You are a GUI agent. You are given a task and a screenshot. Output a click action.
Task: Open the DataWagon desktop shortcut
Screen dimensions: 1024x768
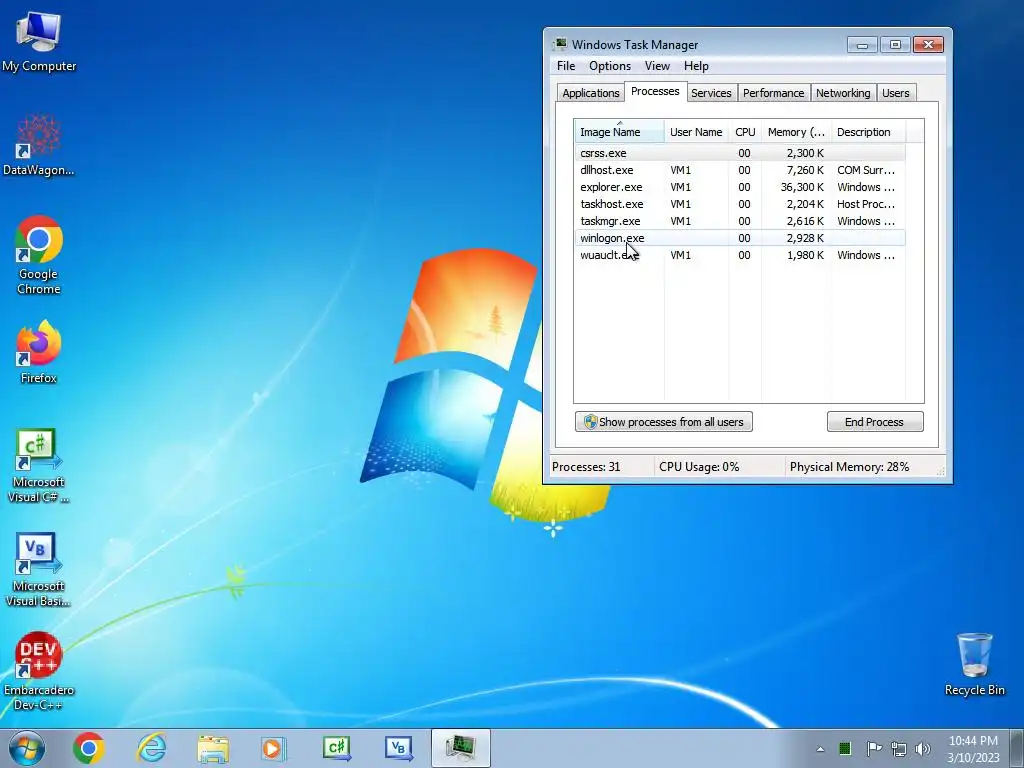[x=39, y=145]
